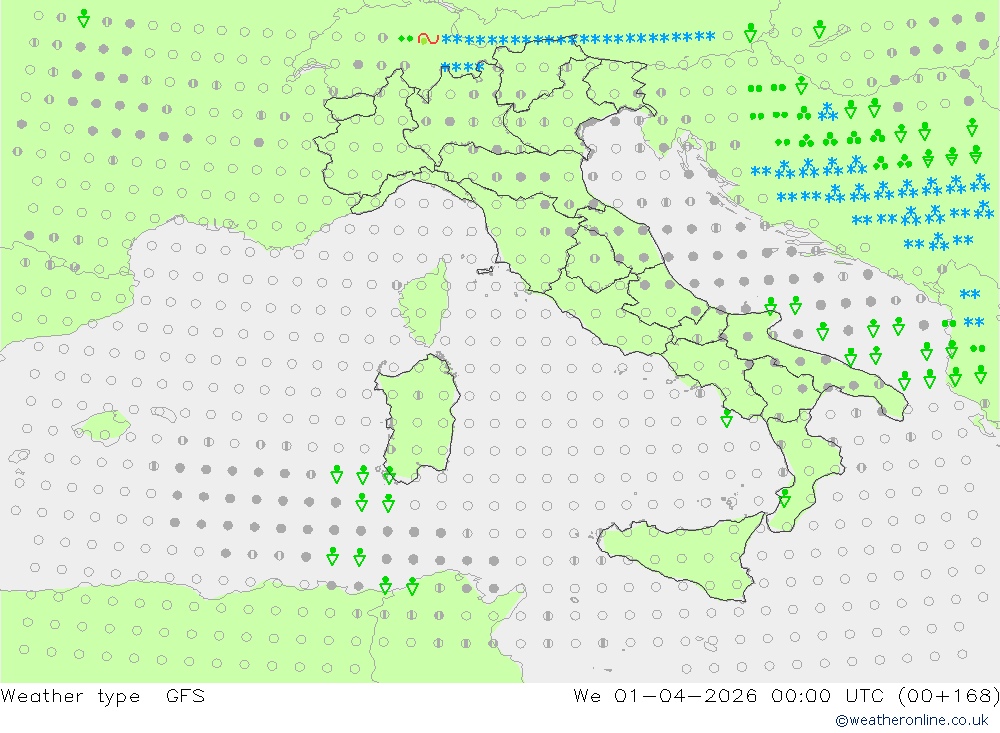Click the 'Weather type GFS' caption
This screenshot has height=733, width=1000.
click(103, 696)
